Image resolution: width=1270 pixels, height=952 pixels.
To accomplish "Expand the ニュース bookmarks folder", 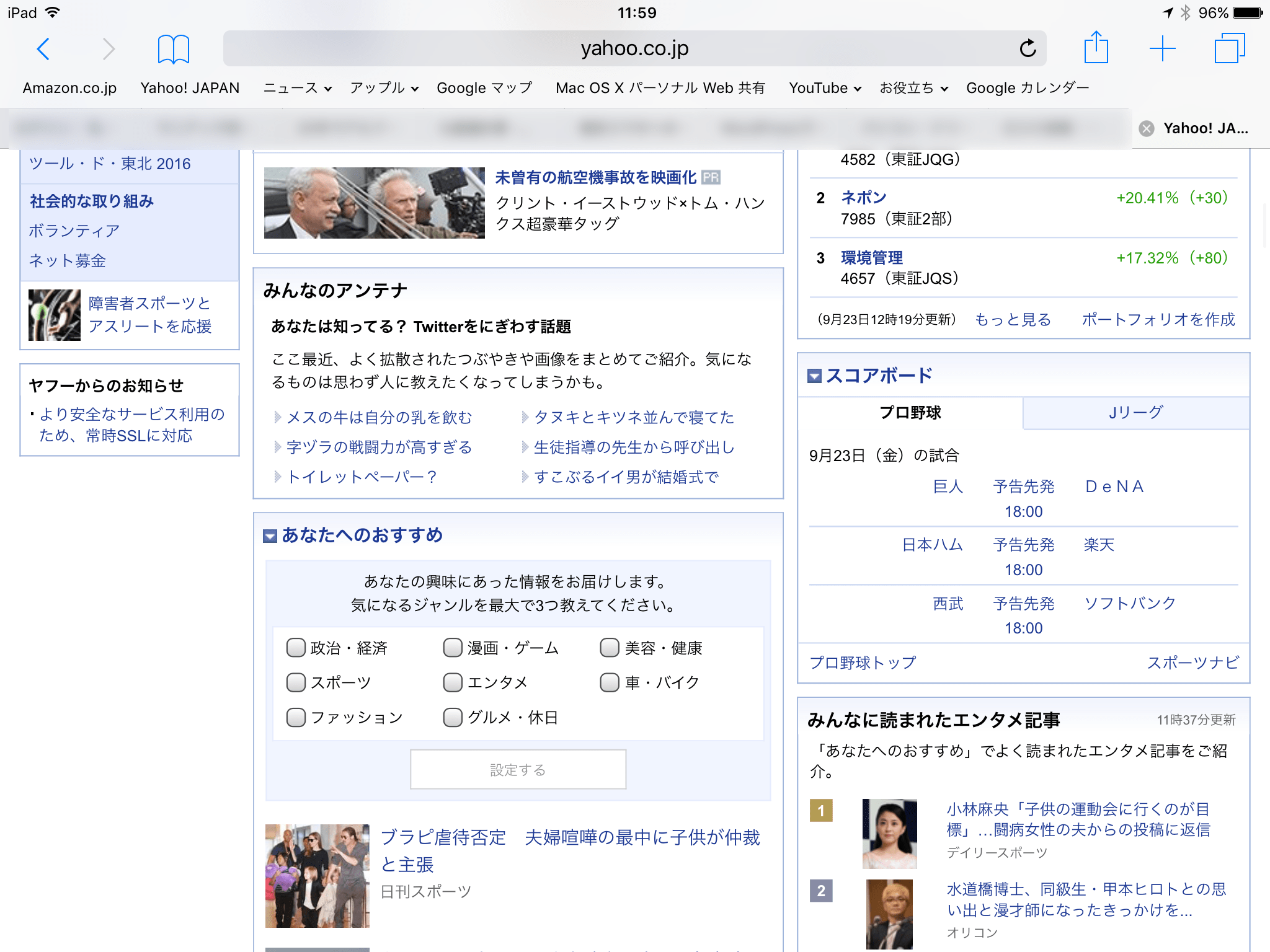I will point(297,88).
